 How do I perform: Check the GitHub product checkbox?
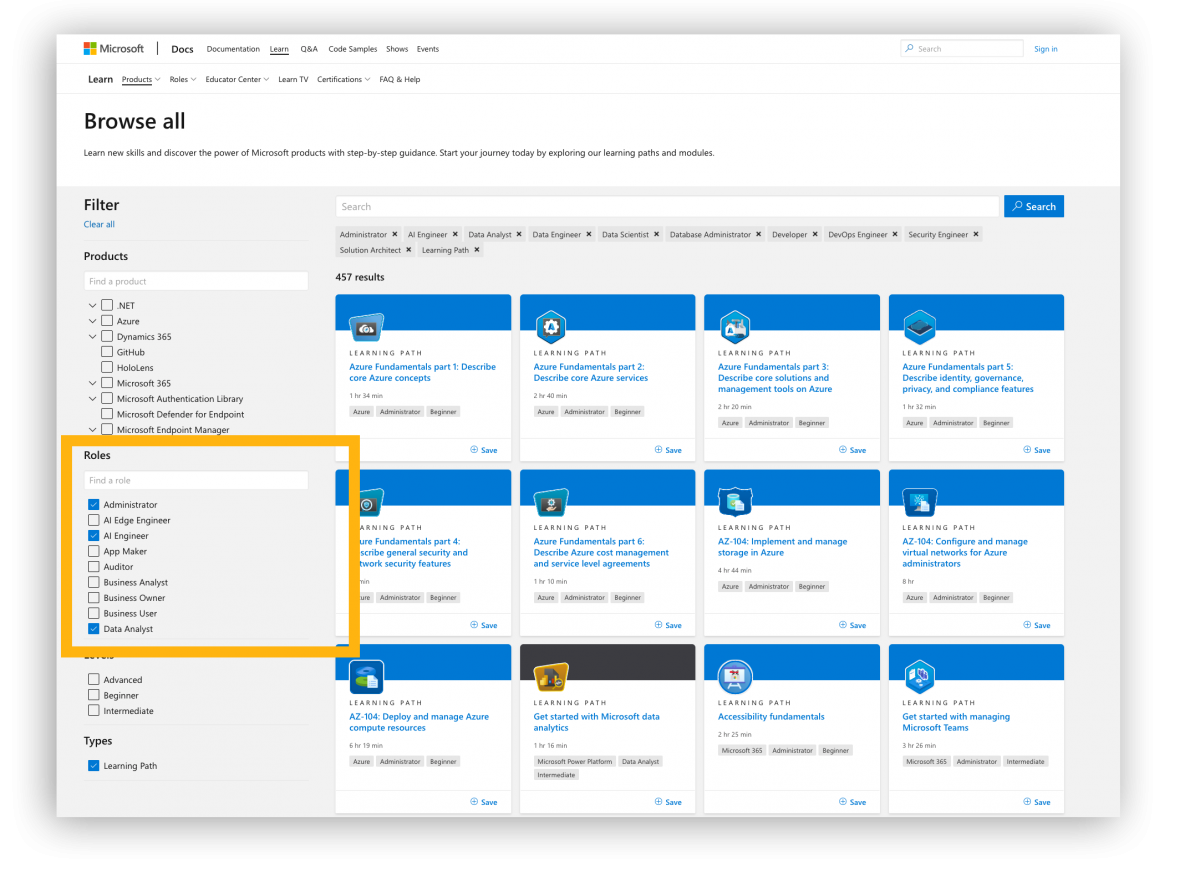pos(107,352)
